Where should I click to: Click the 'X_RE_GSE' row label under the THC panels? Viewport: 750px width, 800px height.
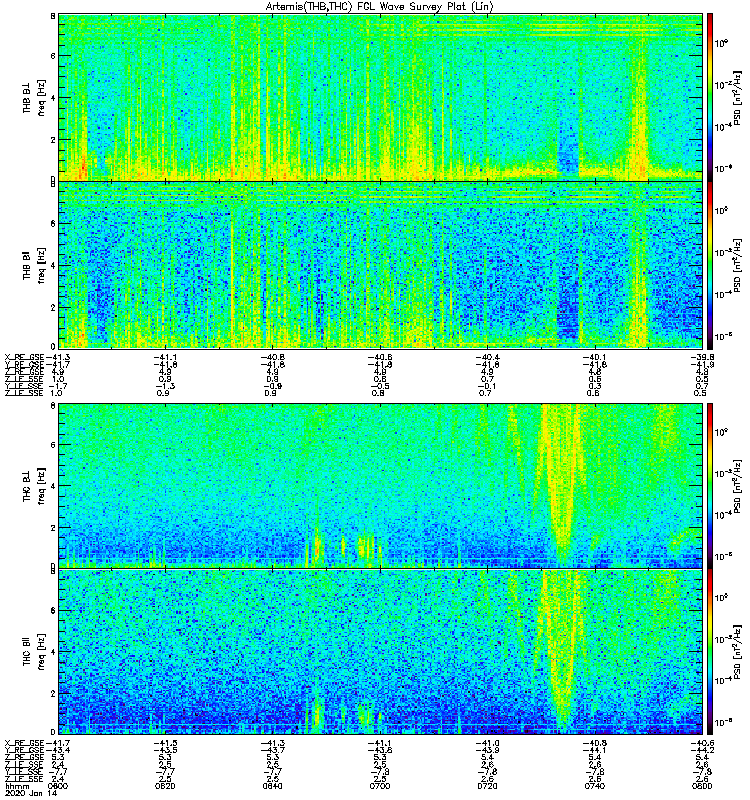24,743
